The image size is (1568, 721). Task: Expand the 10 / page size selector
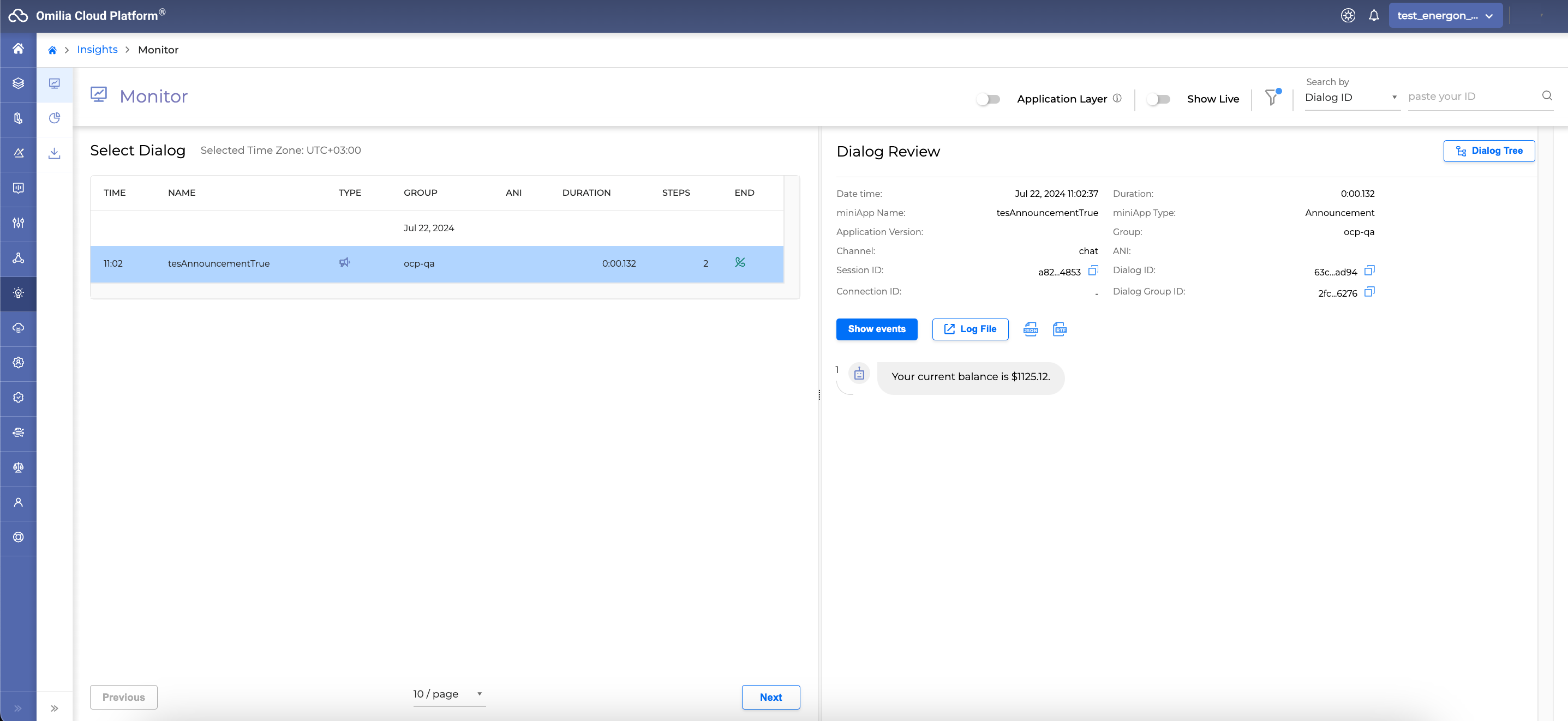448,694
